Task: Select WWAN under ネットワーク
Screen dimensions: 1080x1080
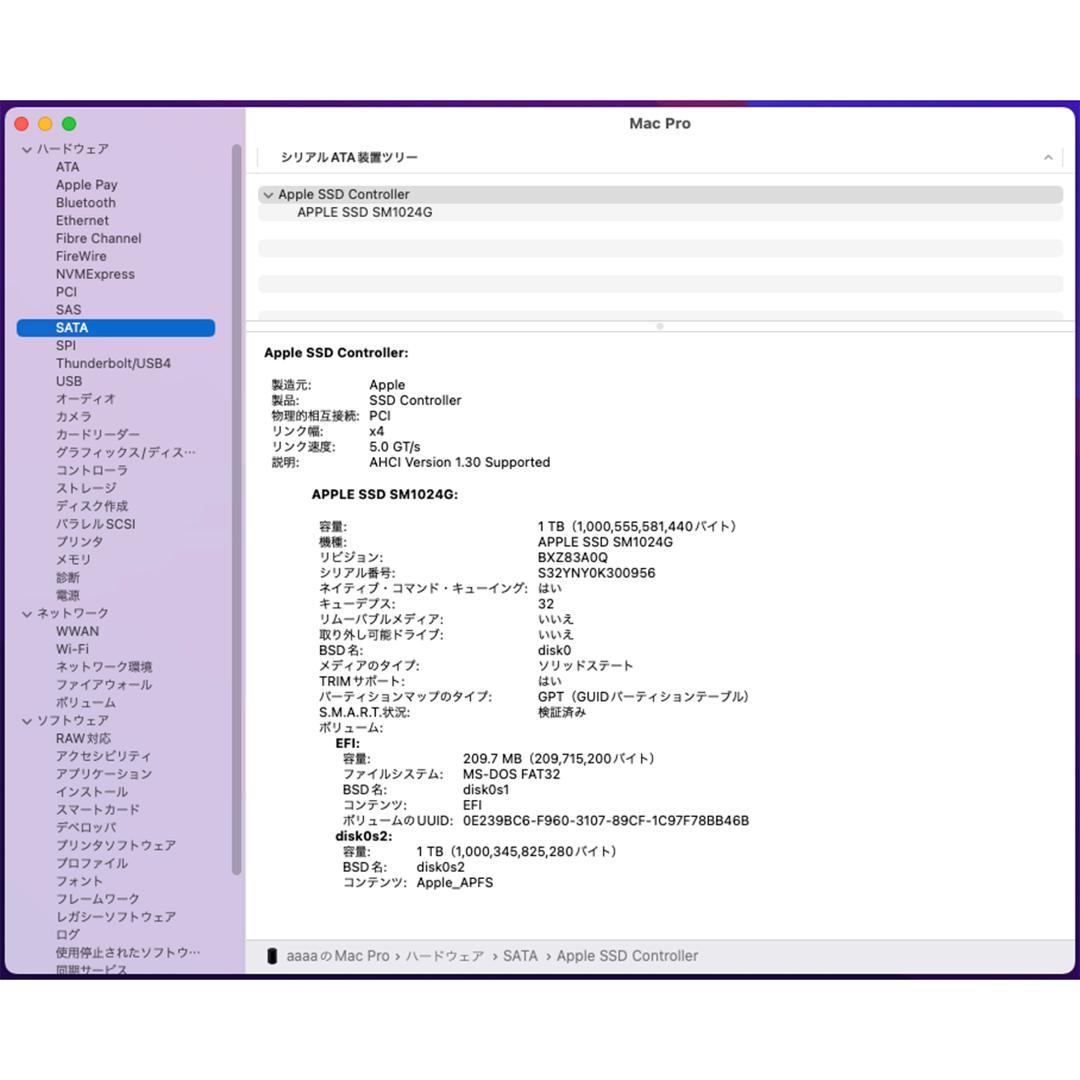Action: [x=77, y=632]
